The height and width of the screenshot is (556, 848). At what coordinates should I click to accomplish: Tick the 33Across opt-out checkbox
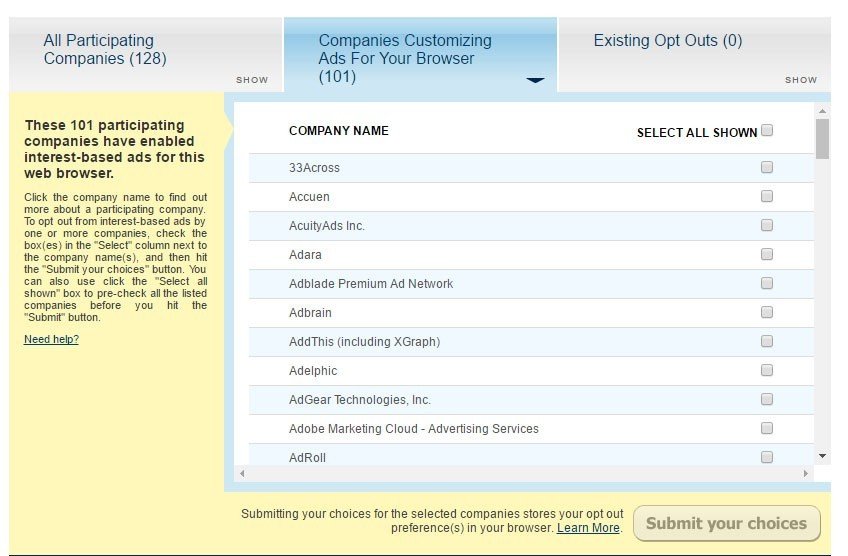767,167
